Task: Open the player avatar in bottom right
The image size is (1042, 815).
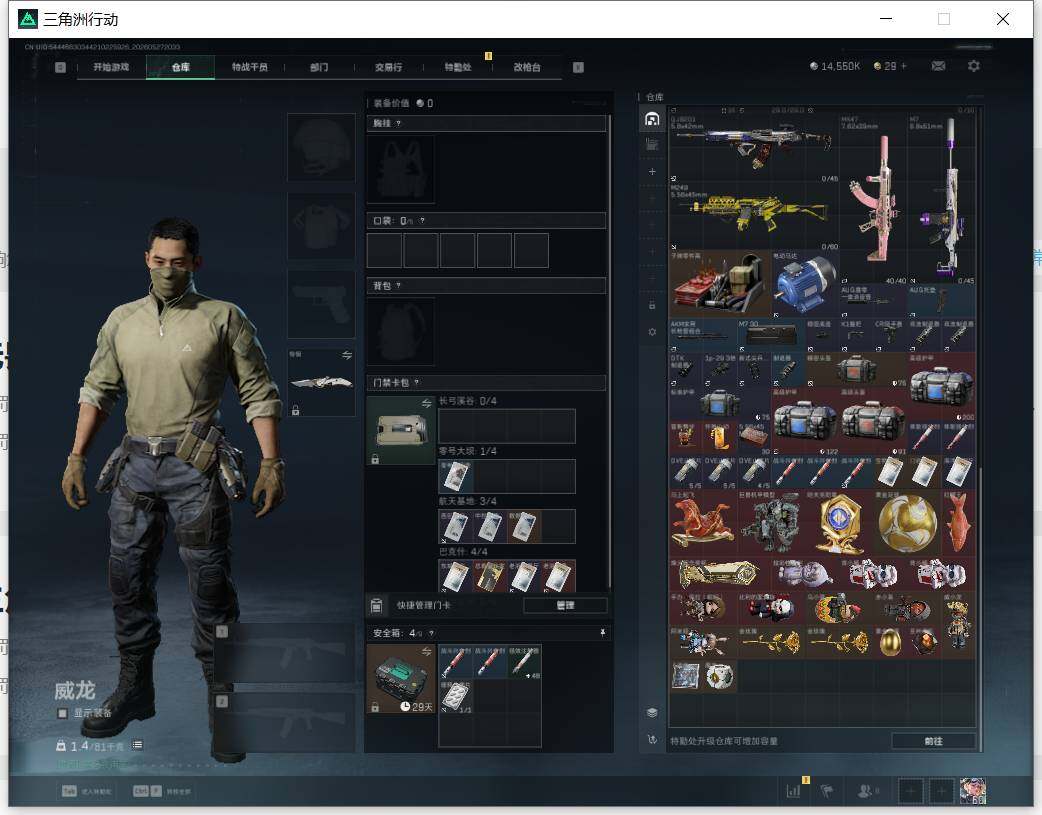Action: tap(973, 791)
